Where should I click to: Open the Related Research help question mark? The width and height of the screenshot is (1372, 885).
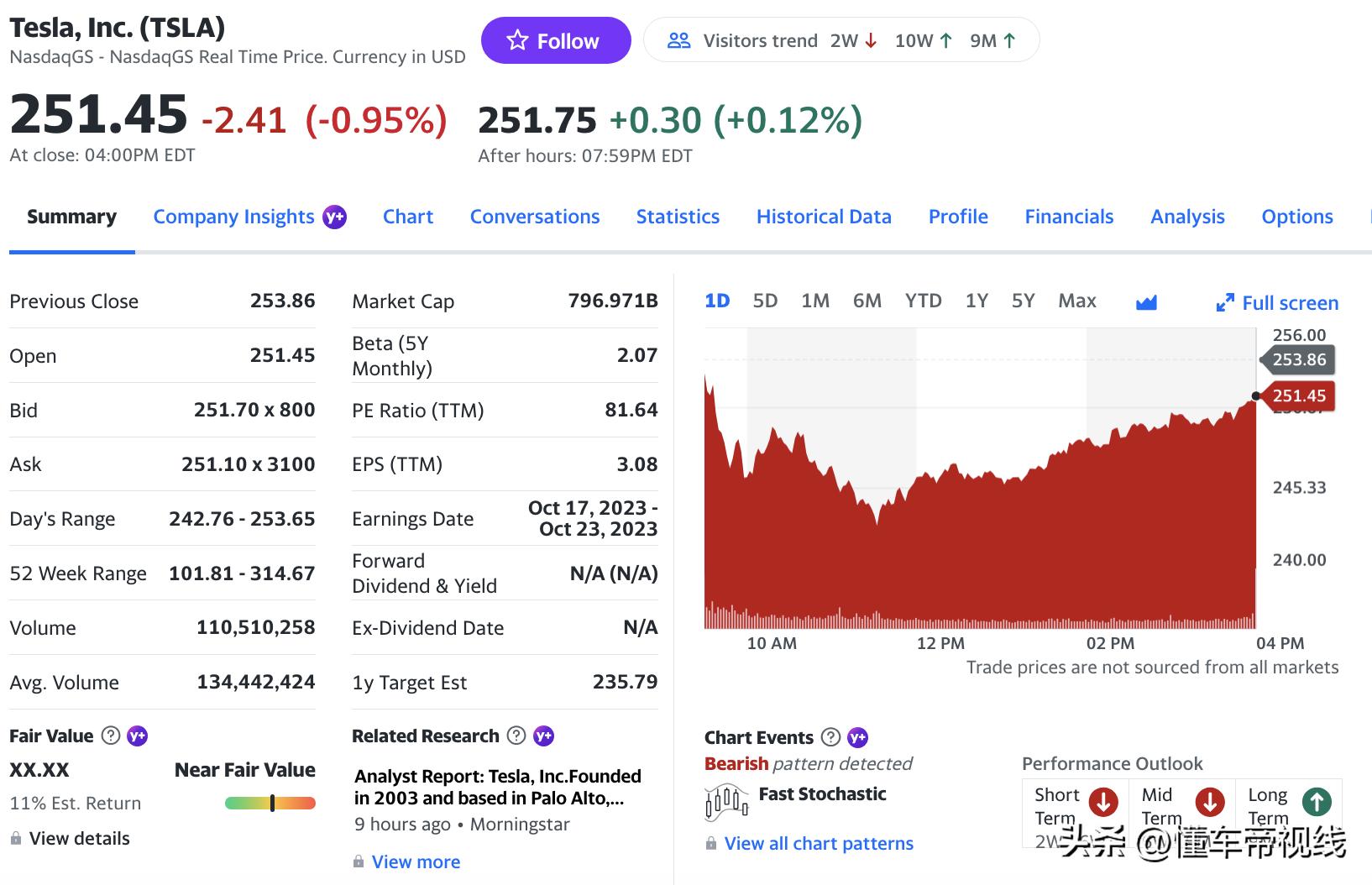516,736
